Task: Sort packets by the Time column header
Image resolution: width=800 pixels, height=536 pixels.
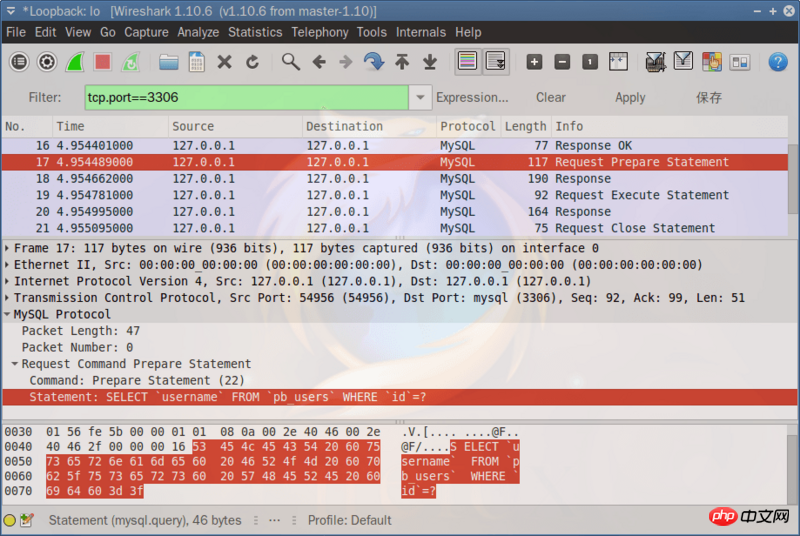Action: pyautogui.click(x=110, y=126)
